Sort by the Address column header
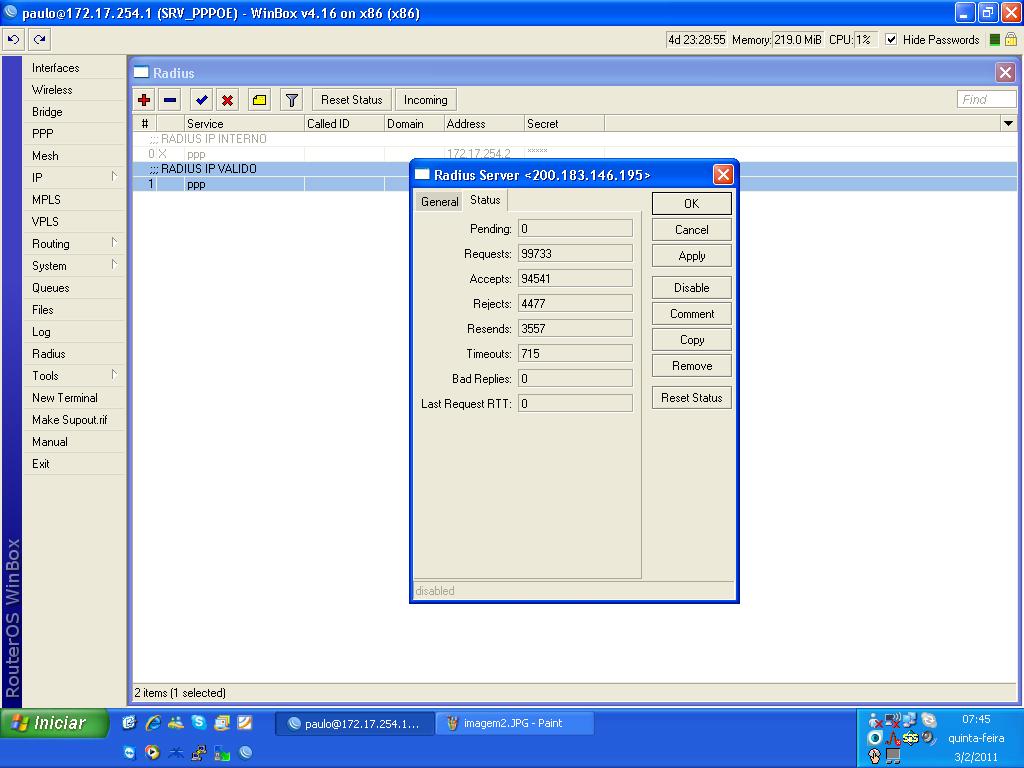1024x768 pixels. point(483,123)
